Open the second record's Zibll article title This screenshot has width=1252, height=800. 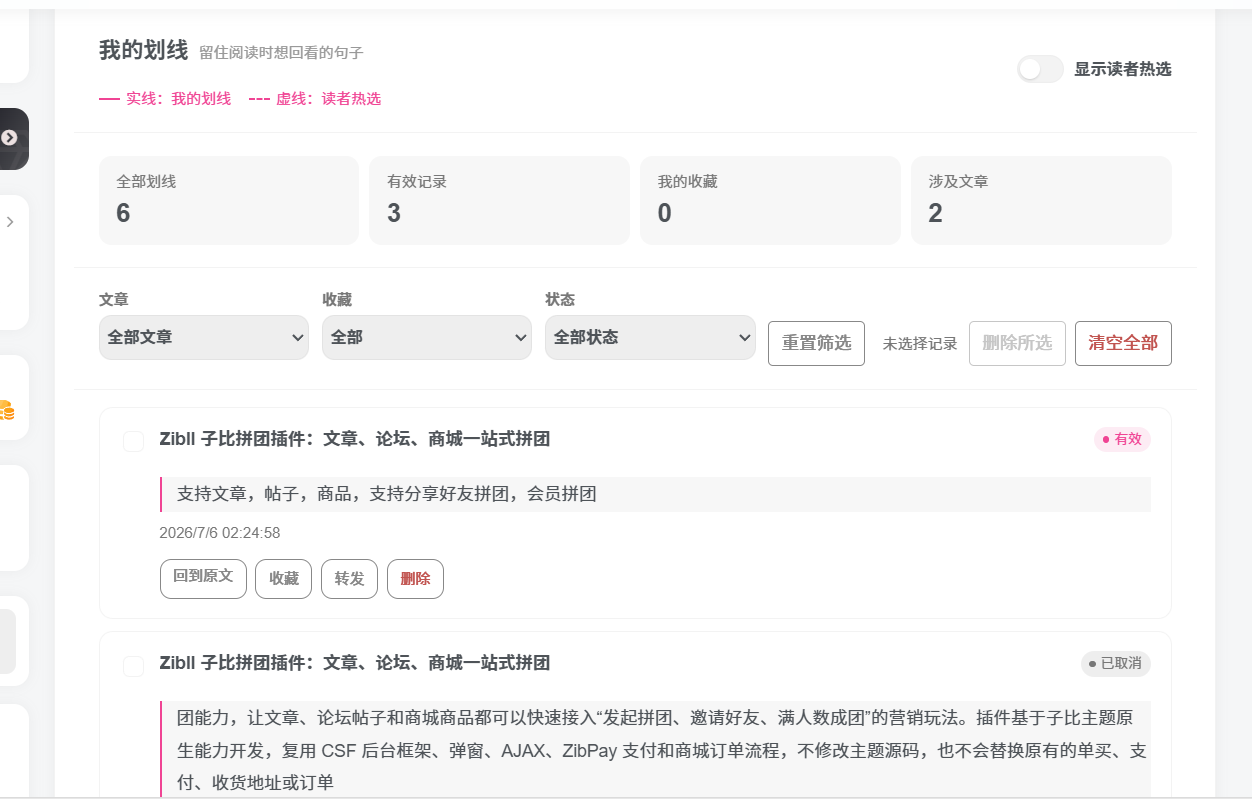[355, 663]
